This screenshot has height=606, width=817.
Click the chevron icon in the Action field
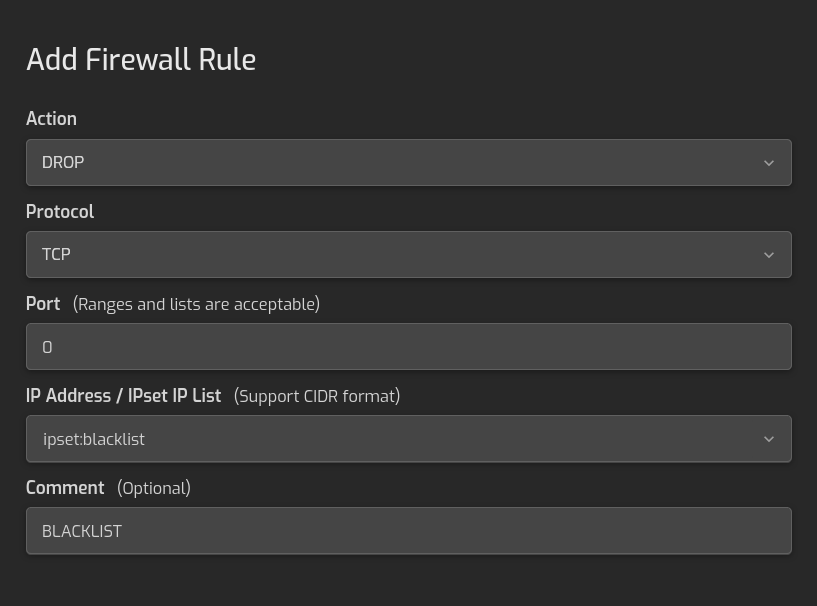[769, 163]
